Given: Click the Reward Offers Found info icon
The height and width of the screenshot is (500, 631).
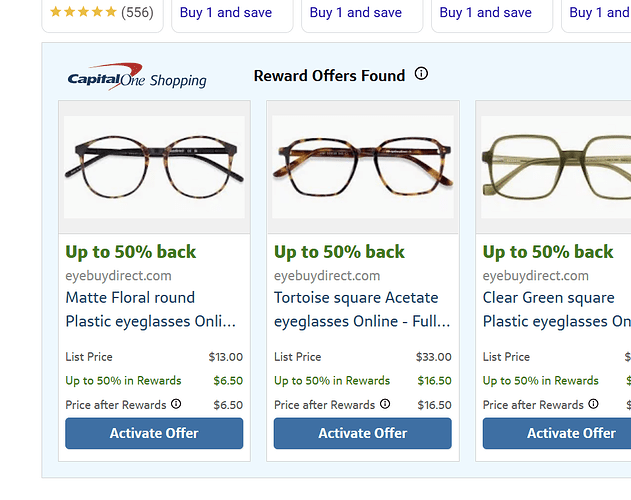Looking at the screenshot, I should click(421, 74).
